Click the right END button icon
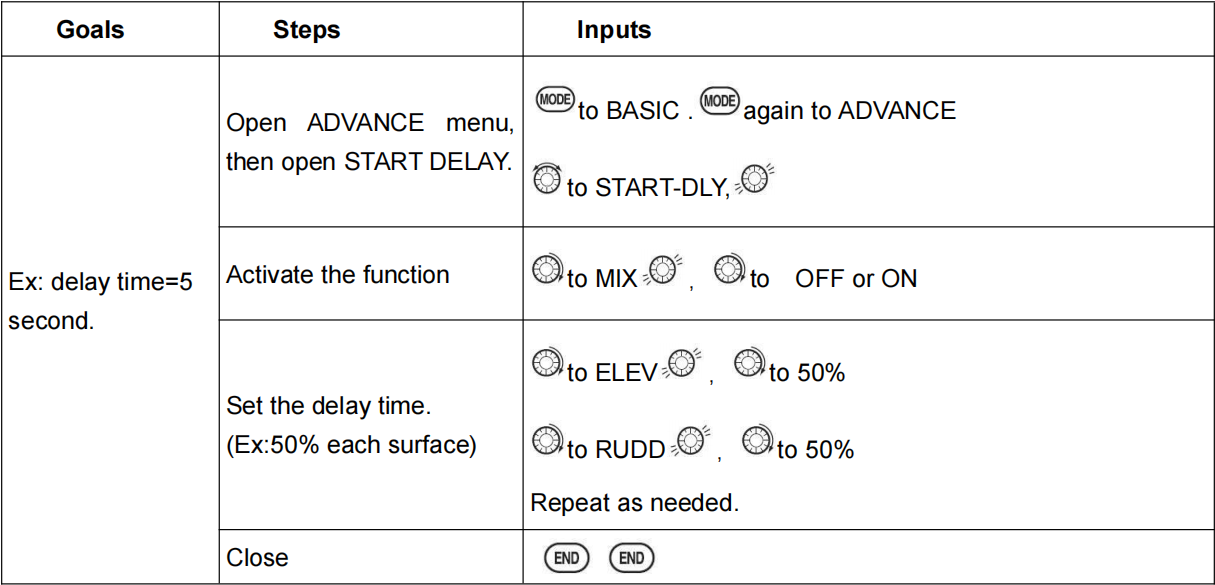This screenshot has height=585, width=1215. [631, 558]
